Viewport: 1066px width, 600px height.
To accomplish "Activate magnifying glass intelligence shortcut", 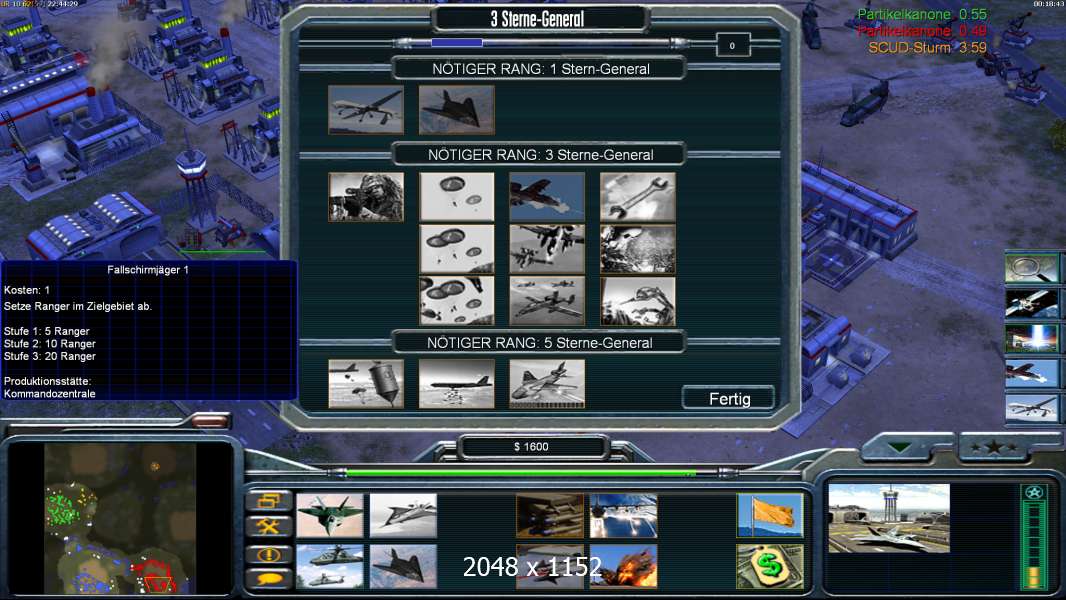I will point(1031,268).
